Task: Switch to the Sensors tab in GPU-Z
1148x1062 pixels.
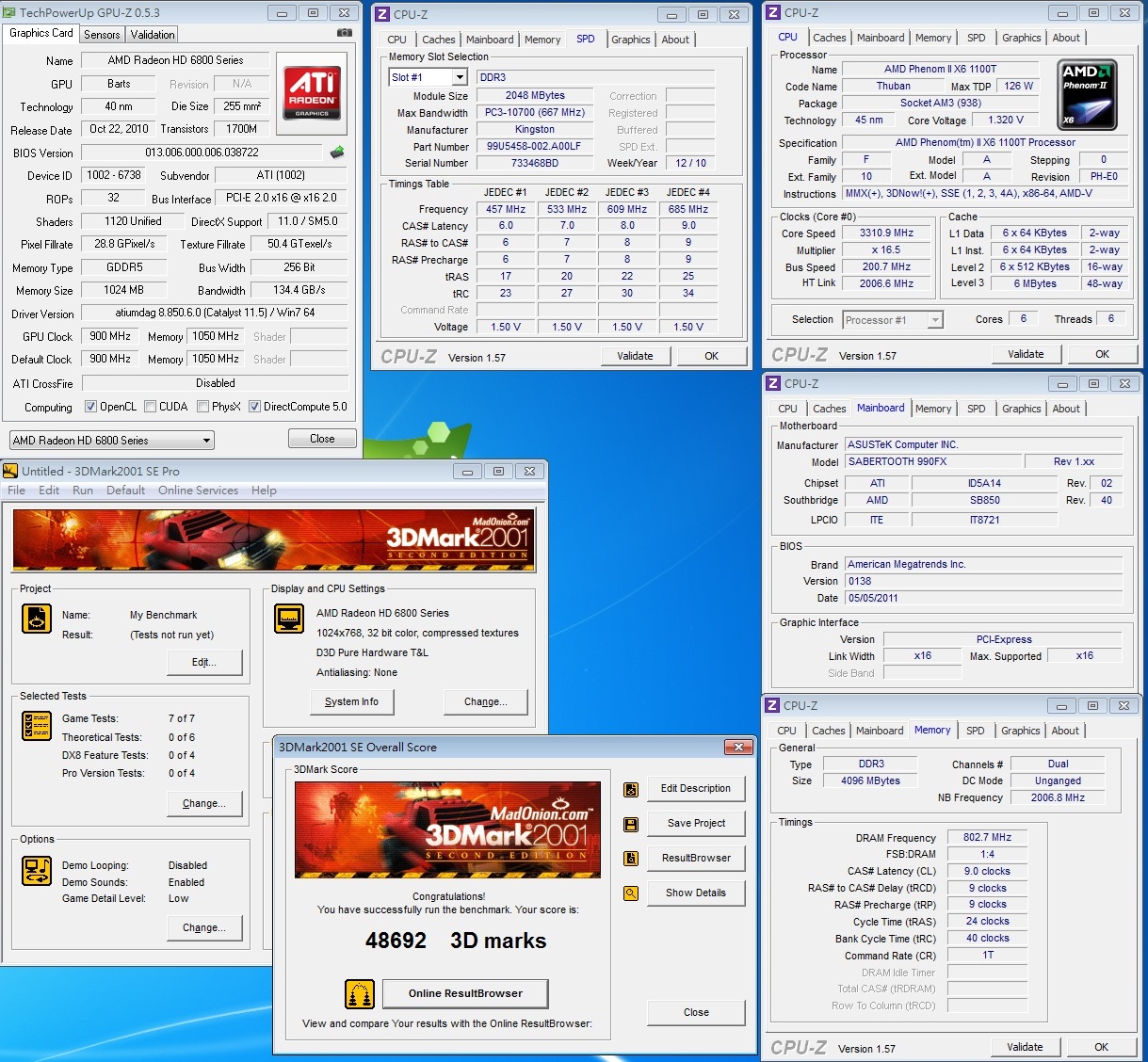Action: 102,34
